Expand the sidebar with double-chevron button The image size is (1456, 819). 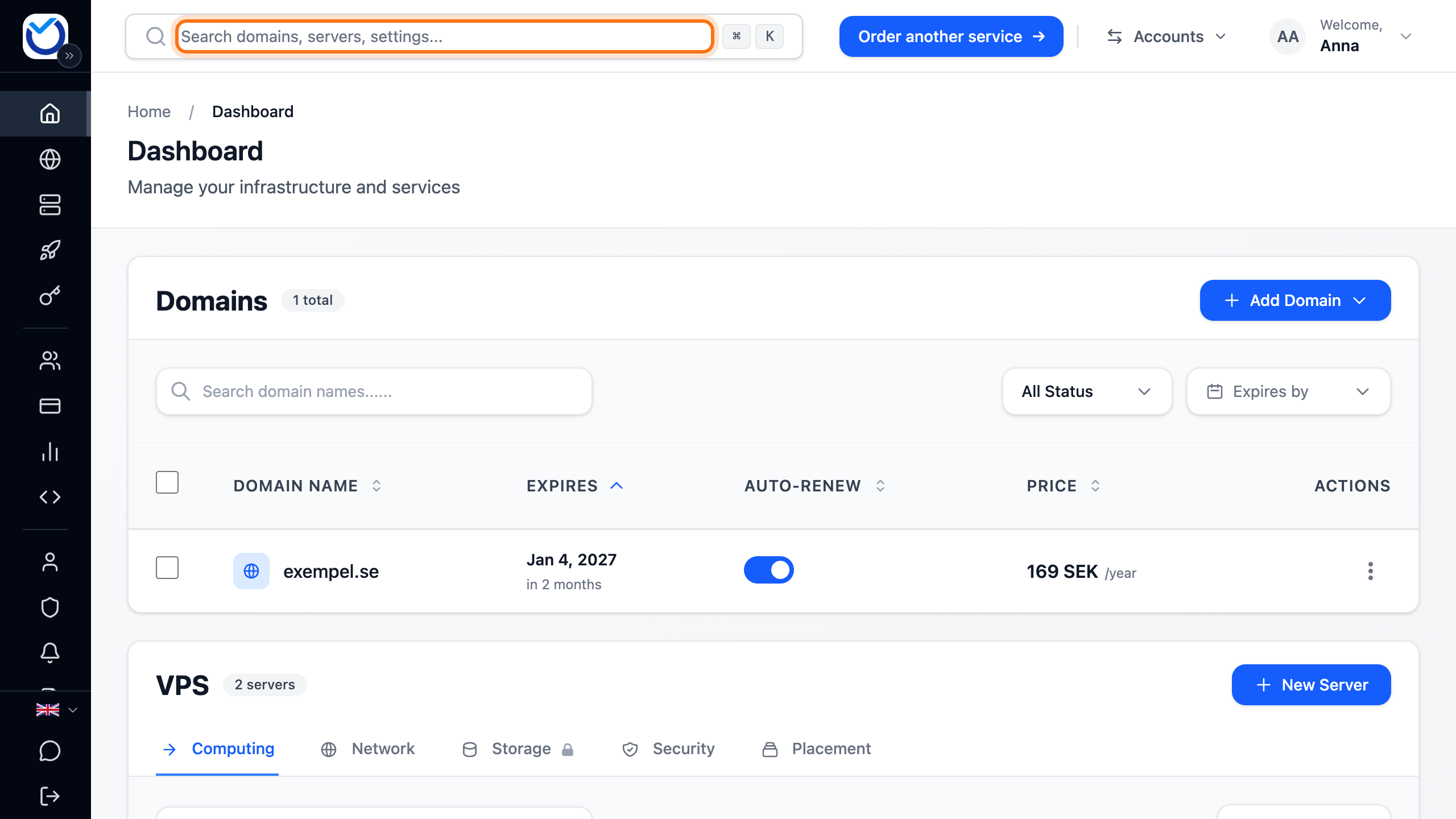(x=69, y=56)
